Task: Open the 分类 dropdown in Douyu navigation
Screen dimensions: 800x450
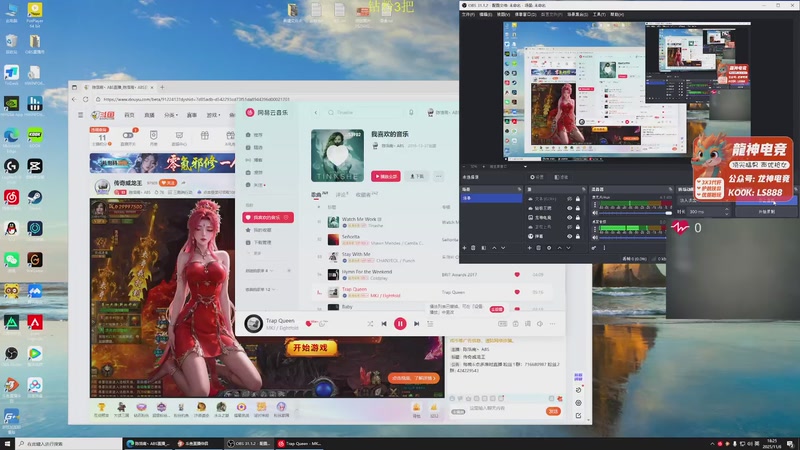Action: (171, 115)
